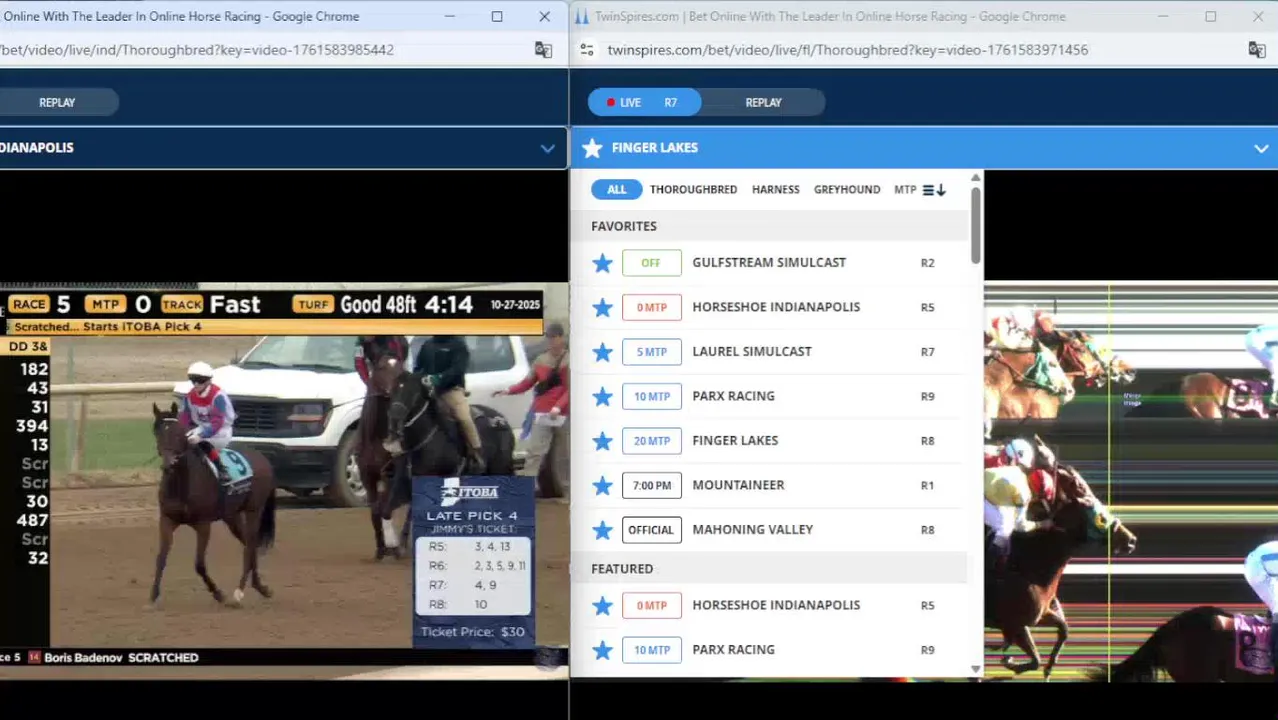
Task: Sort tracks by MTP sort icon
Action: coord(934,190)
